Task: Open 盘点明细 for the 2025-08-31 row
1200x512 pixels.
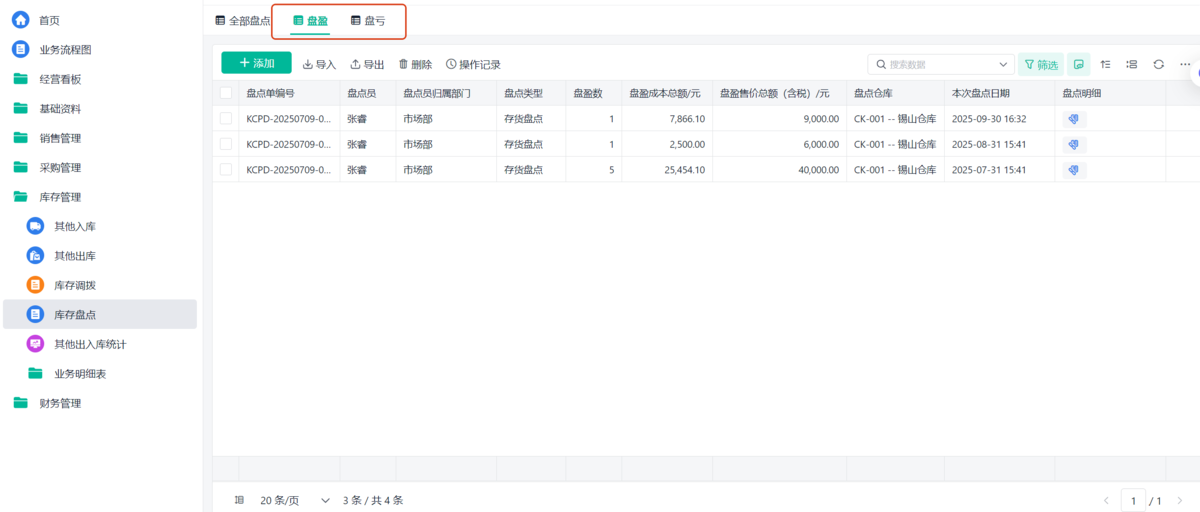Action: [x=1074, y=145]
